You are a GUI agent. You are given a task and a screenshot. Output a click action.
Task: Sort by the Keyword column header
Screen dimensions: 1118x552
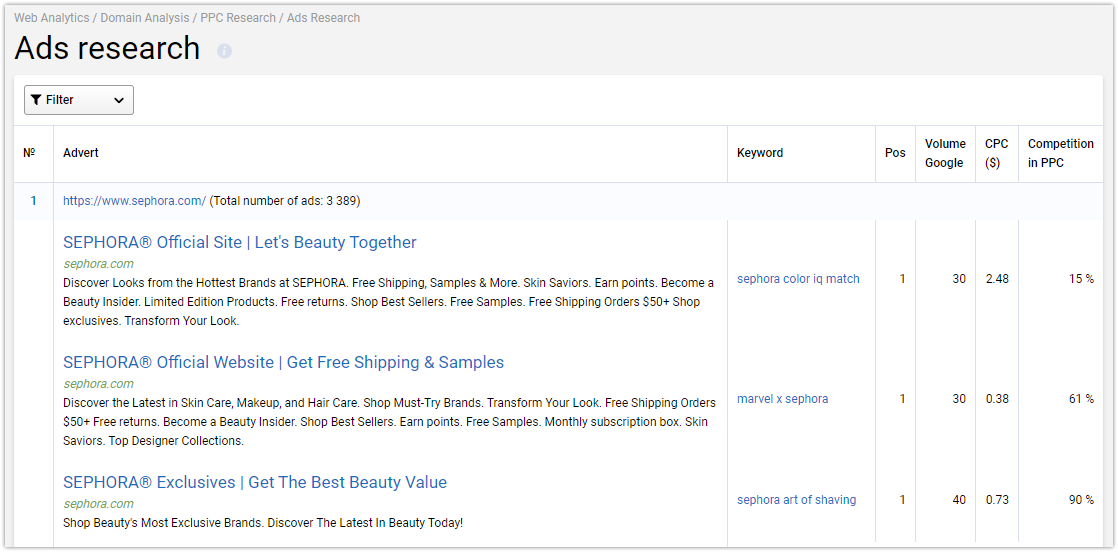tap(760, 153)
